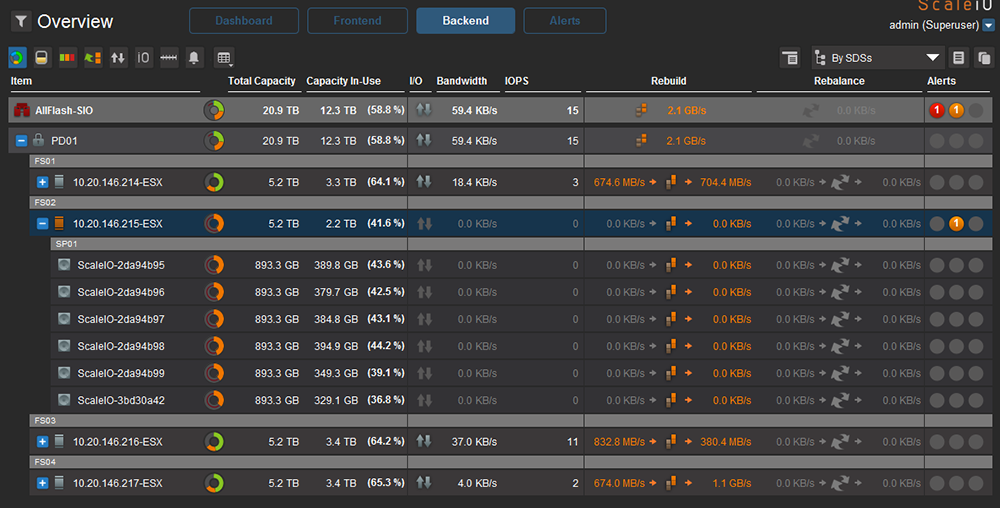
Task: Click the red critical alert badge on AllFlash-SIO
Action: pyautogui.click(x=937, y=110)
